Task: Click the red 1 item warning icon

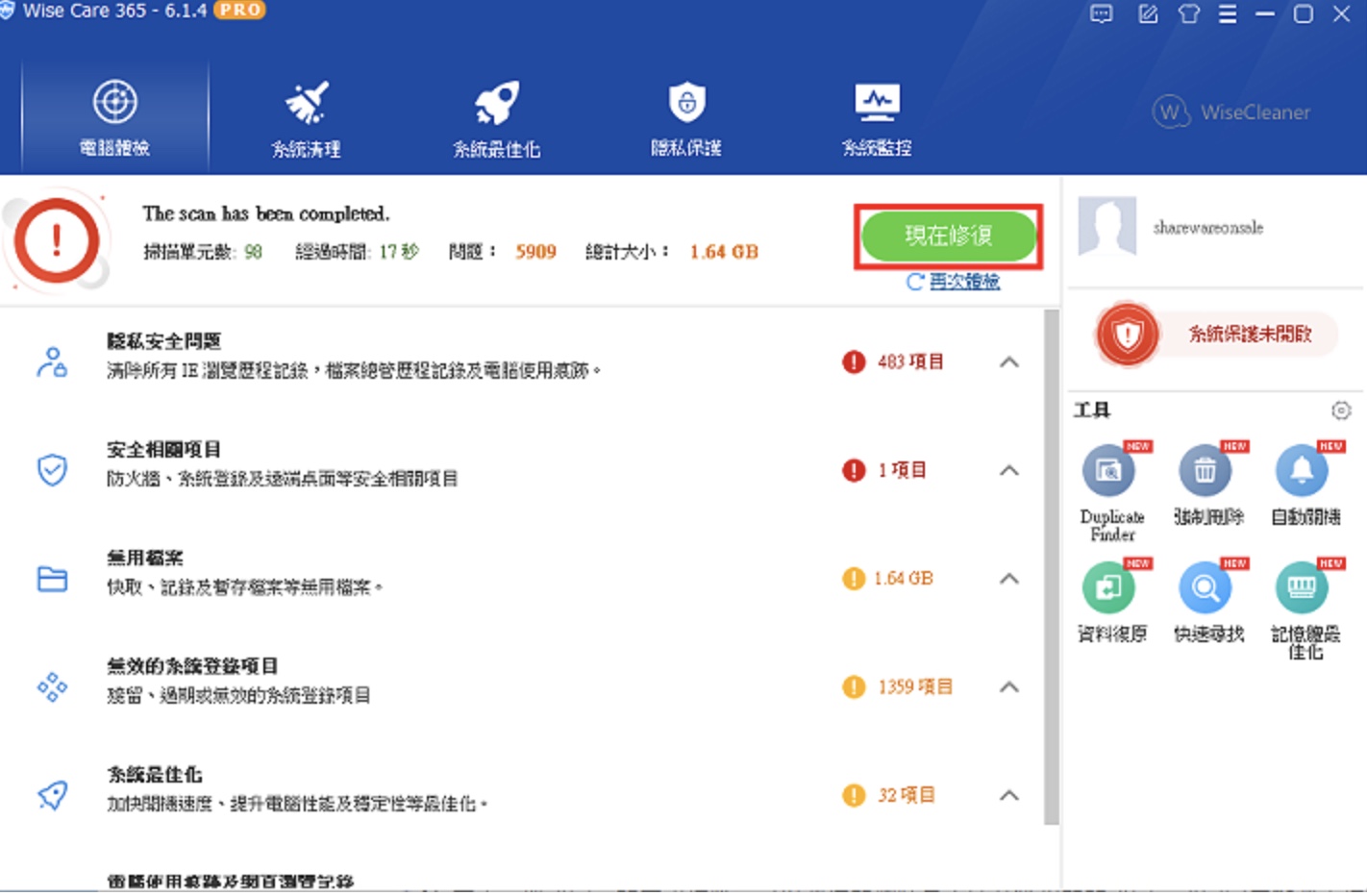Action: click(x=854, y=470)
